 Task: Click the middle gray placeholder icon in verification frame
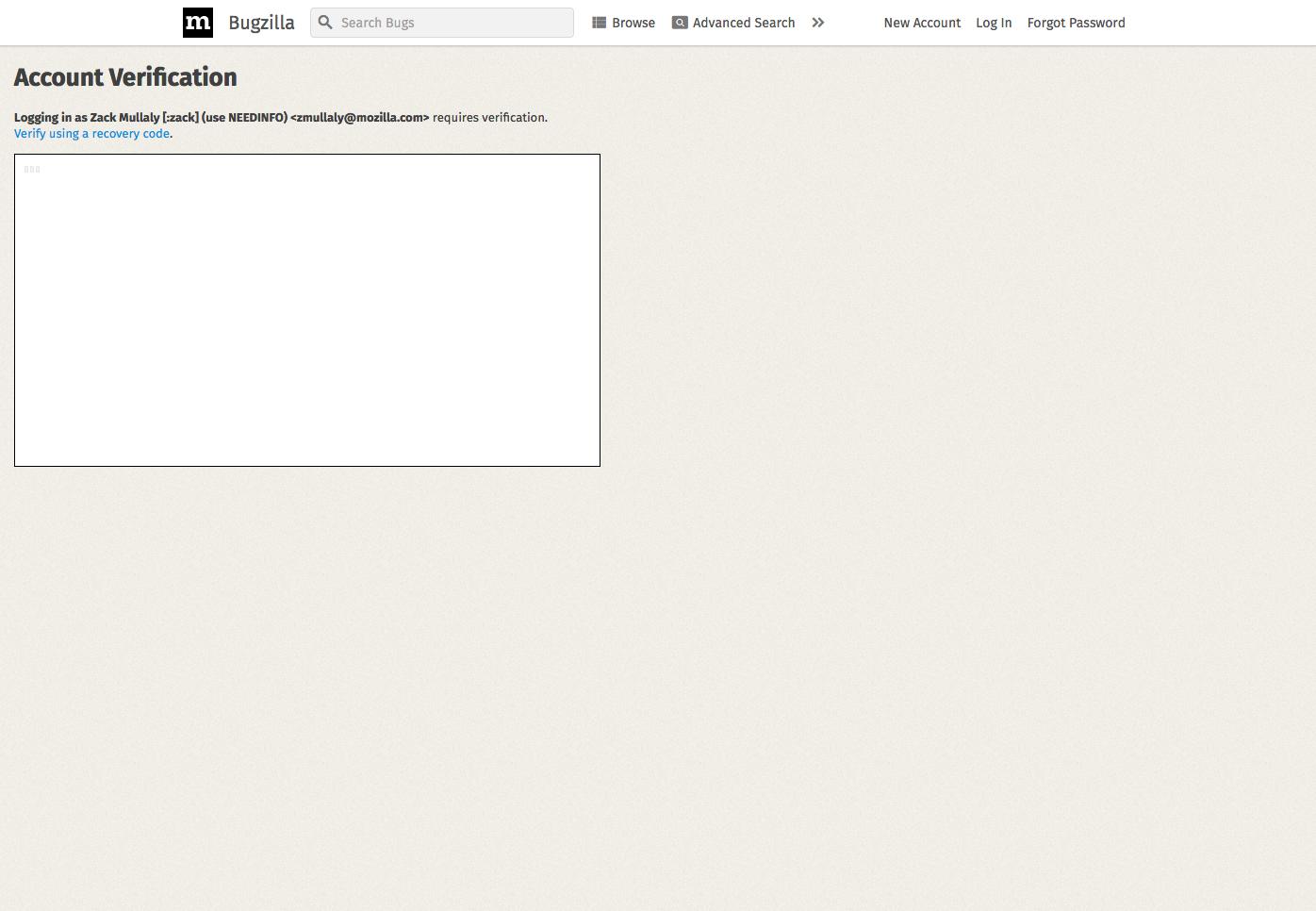tap(32, 169)
